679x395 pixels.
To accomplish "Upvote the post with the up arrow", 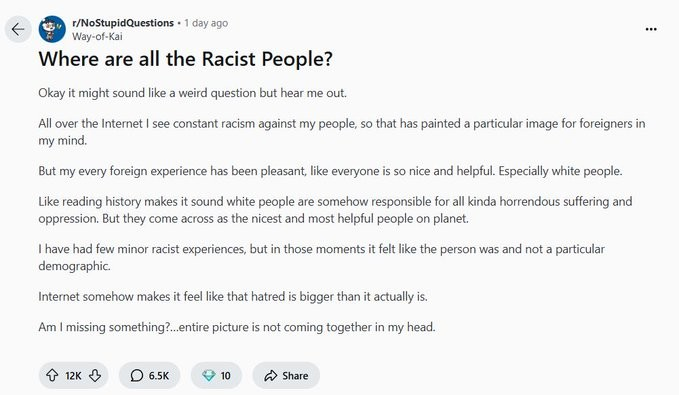I will 52,375.
